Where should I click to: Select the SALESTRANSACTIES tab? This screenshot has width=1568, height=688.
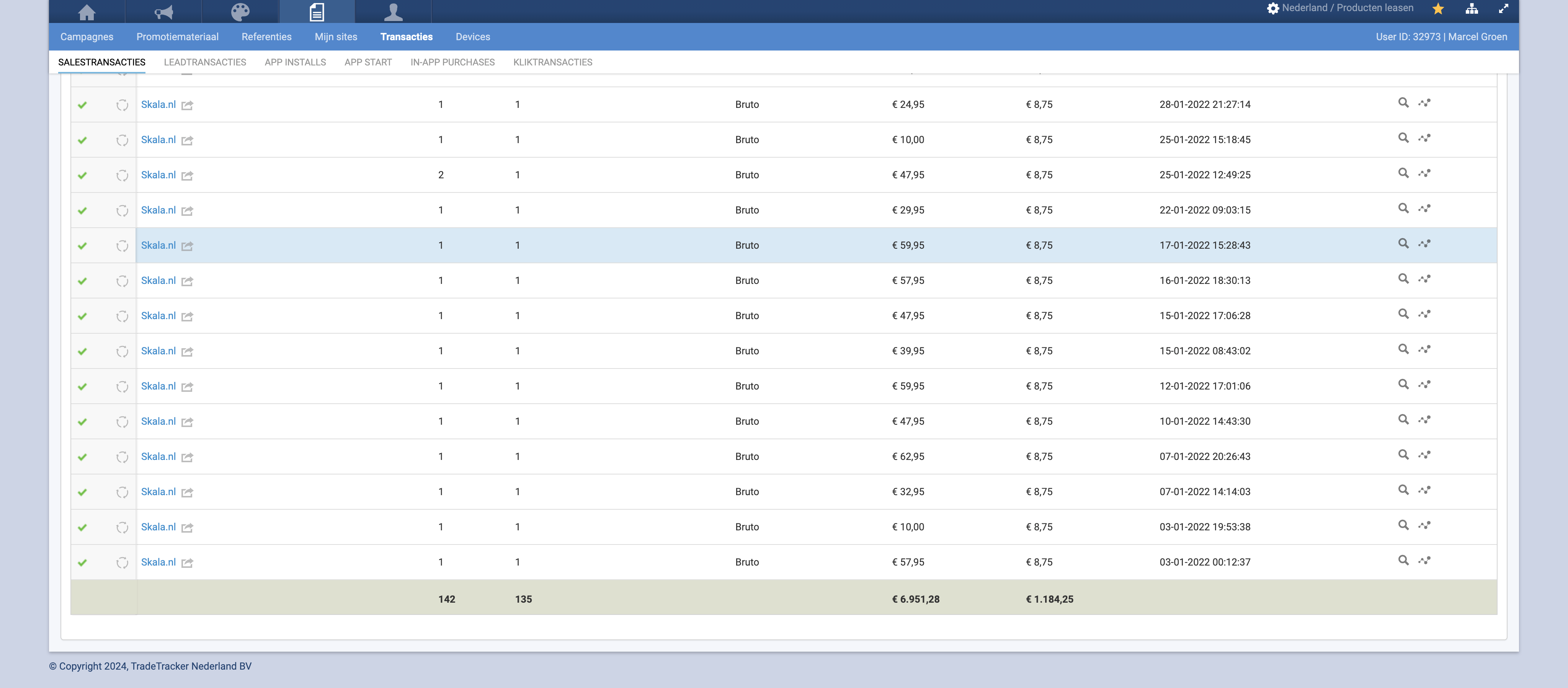(102, 62)
